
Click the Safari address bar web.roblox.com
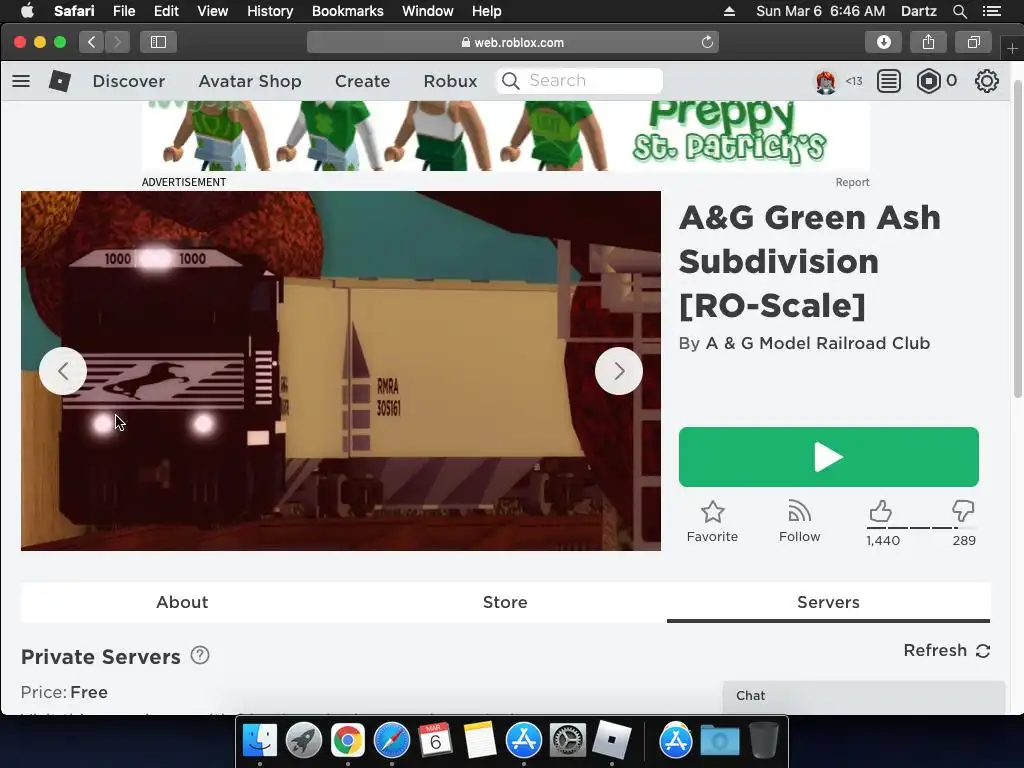coord(513,42)
